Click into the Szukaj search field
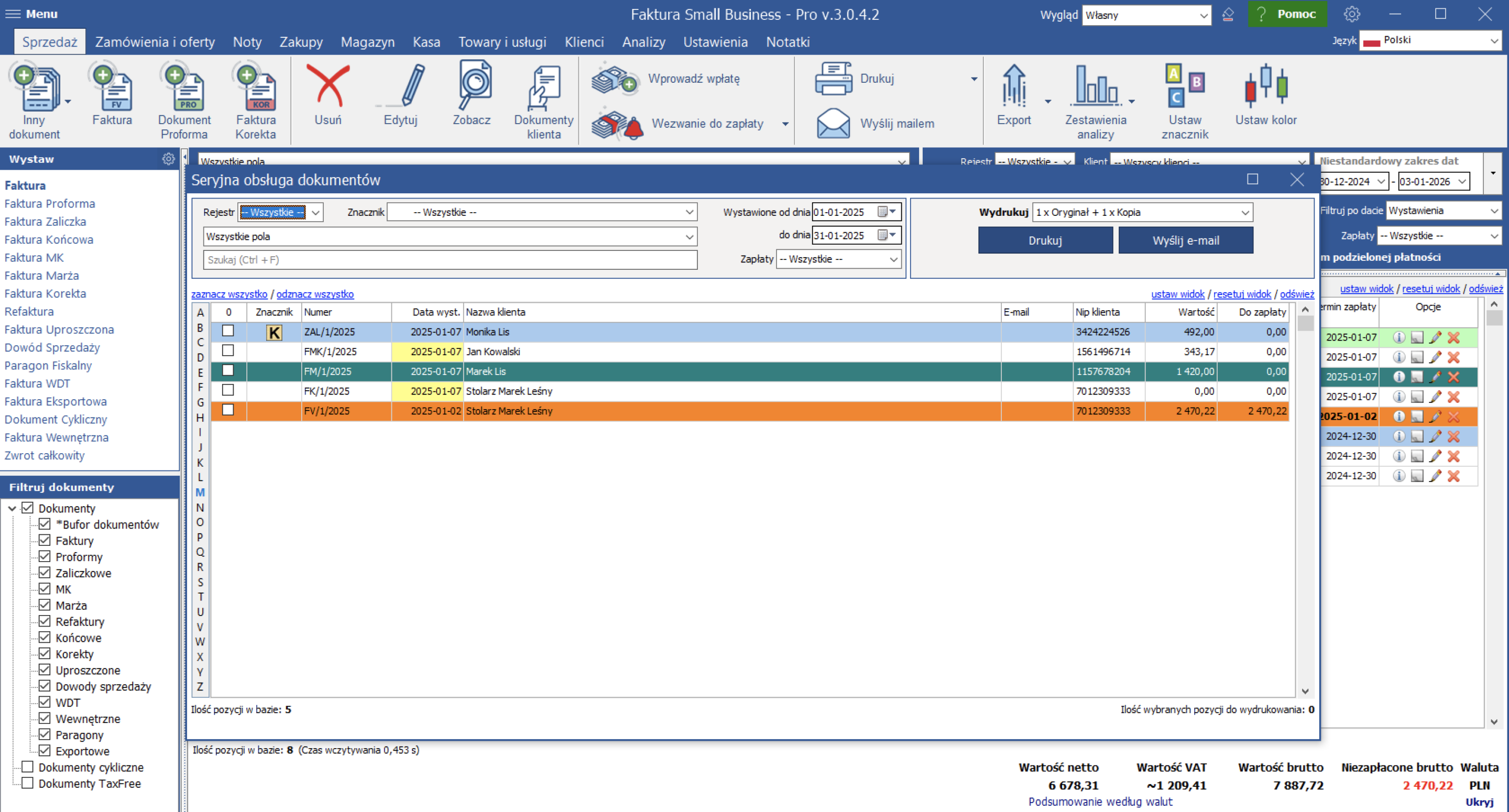The image size is (1509, 812). click(450, 259)
